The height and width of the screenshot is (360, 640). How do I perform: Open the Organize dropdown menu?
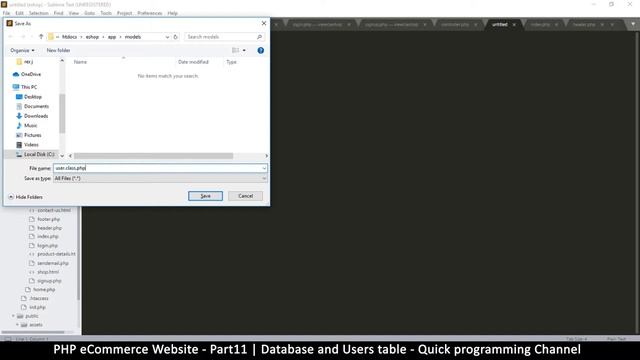coord(22,50)
